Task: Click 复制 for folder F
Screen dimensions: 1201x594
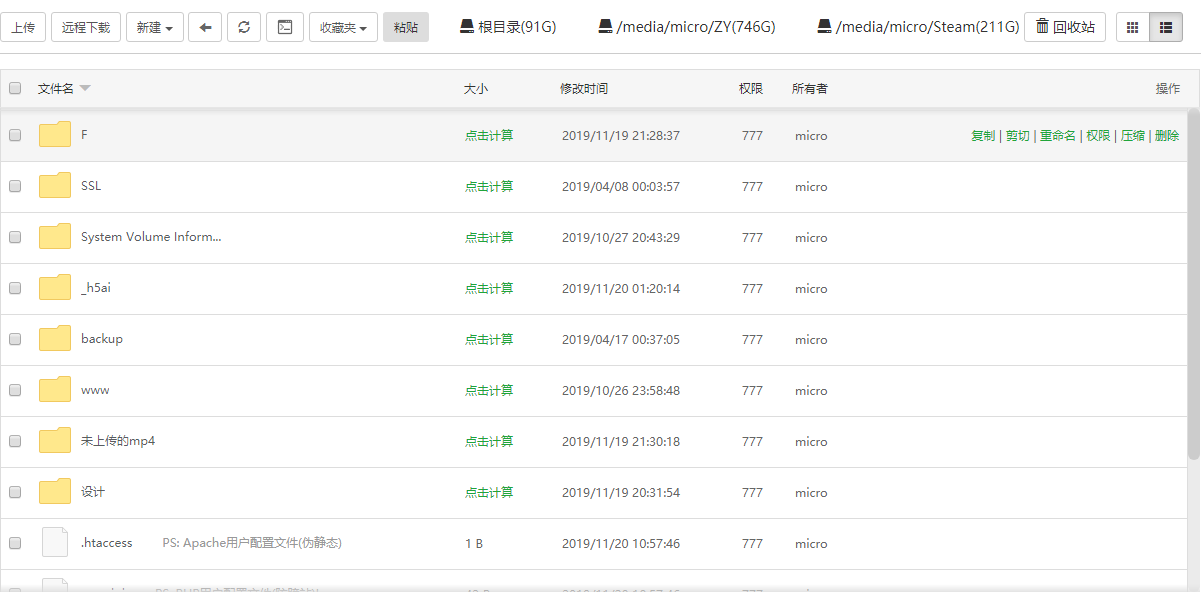Action: tap(983, 136)
